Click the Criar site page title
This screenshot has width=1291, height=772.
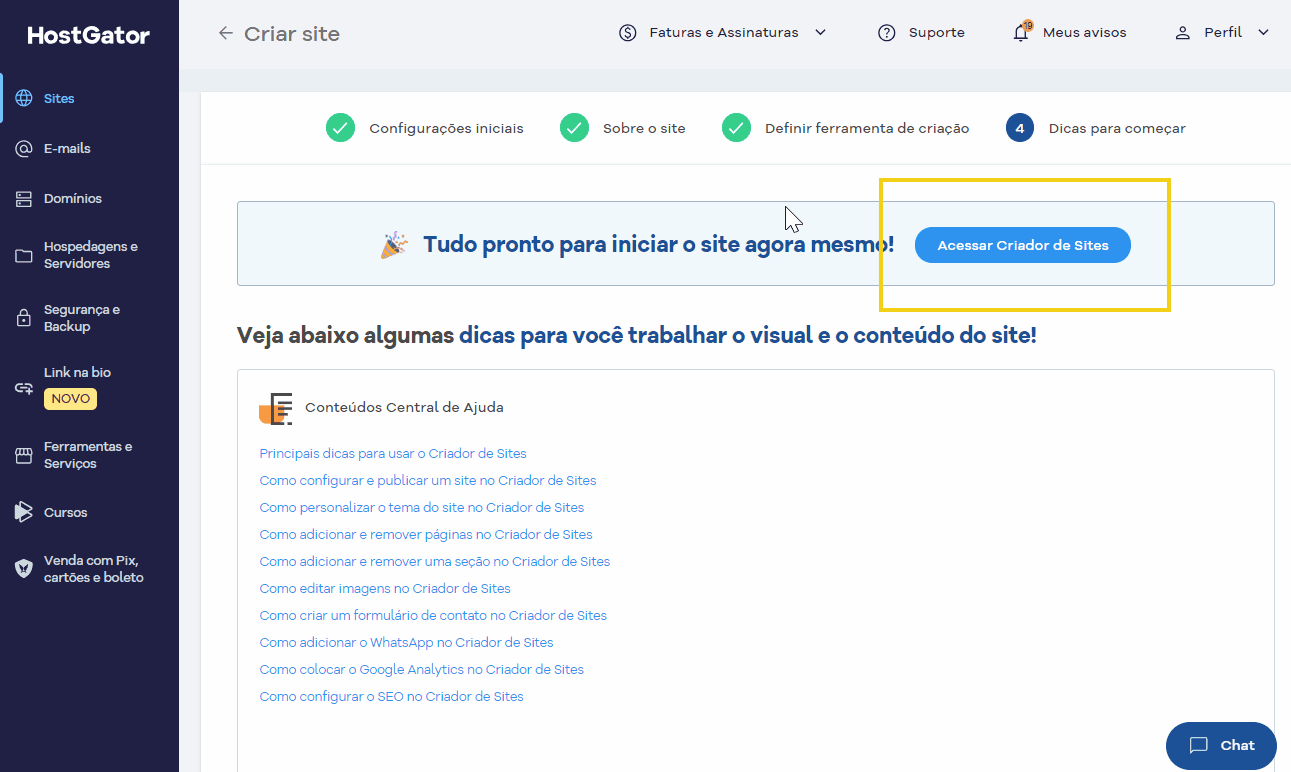292,33
